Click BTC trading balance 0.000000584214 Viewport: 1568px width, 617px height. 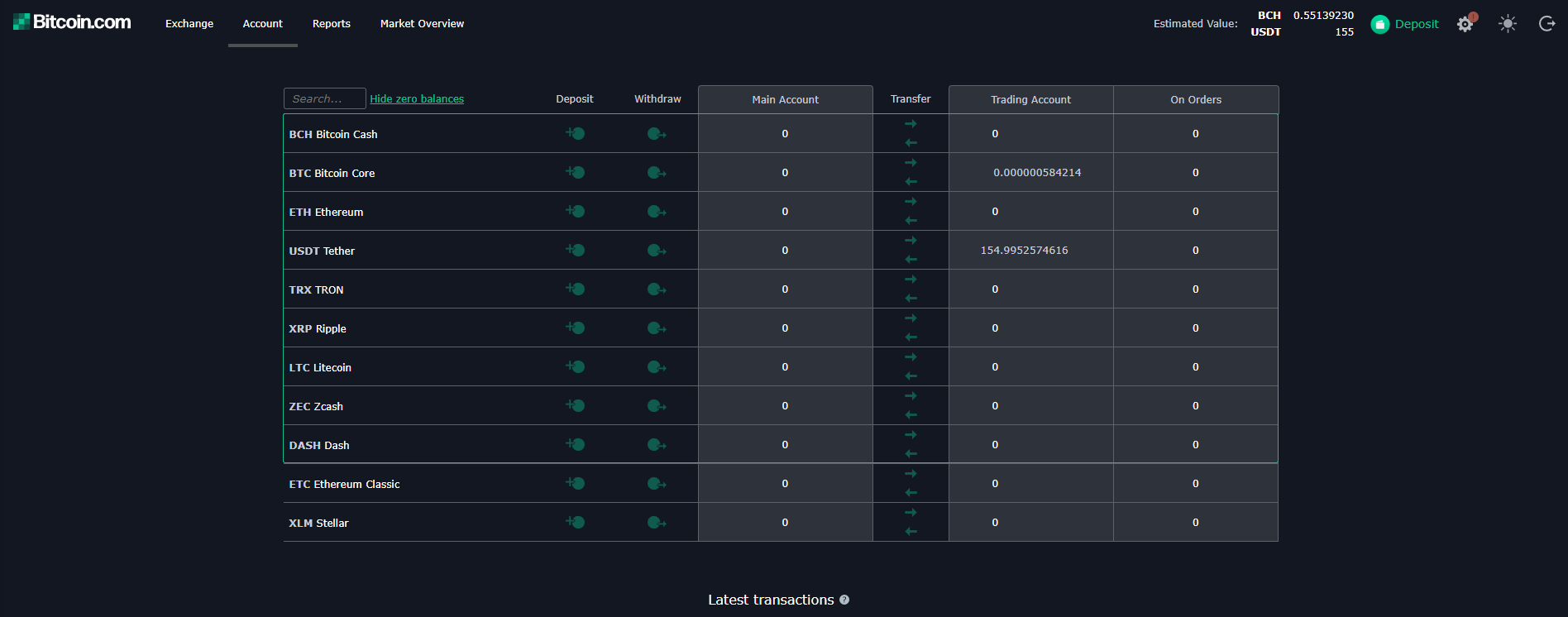1037,173
